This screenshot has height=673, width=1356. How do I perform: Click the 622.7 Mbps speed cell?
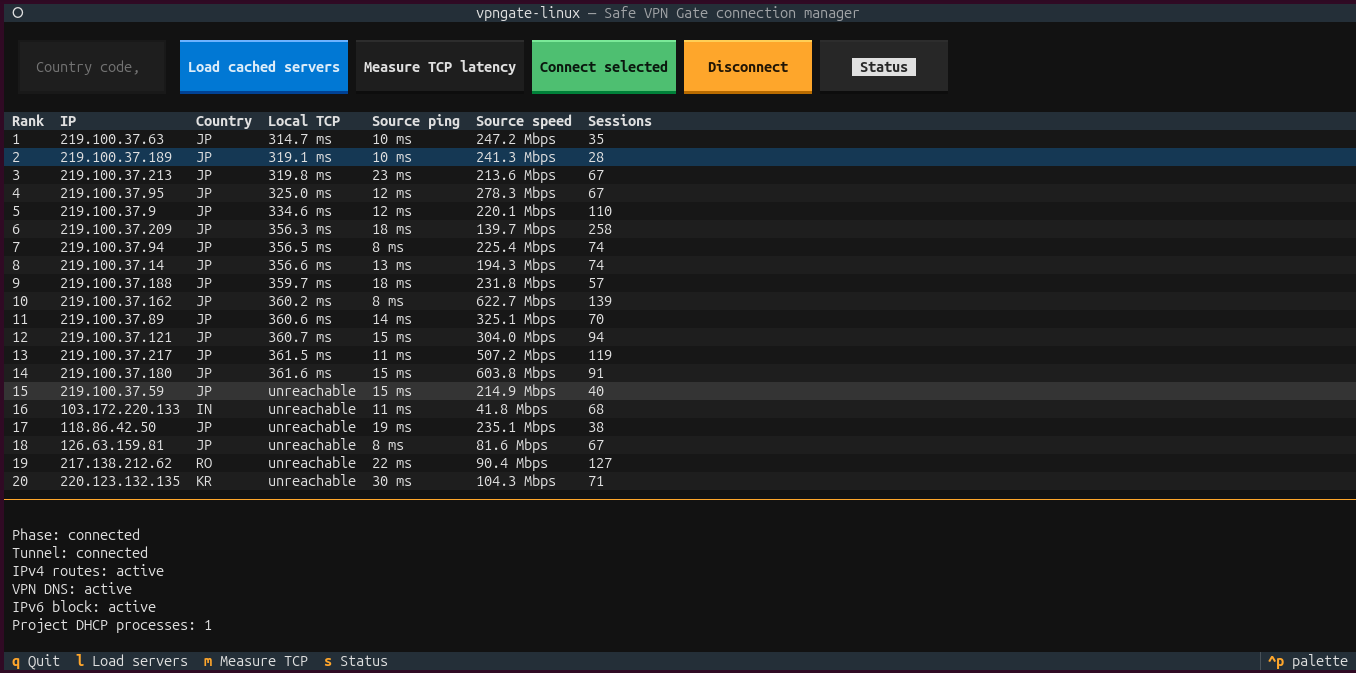516,301
